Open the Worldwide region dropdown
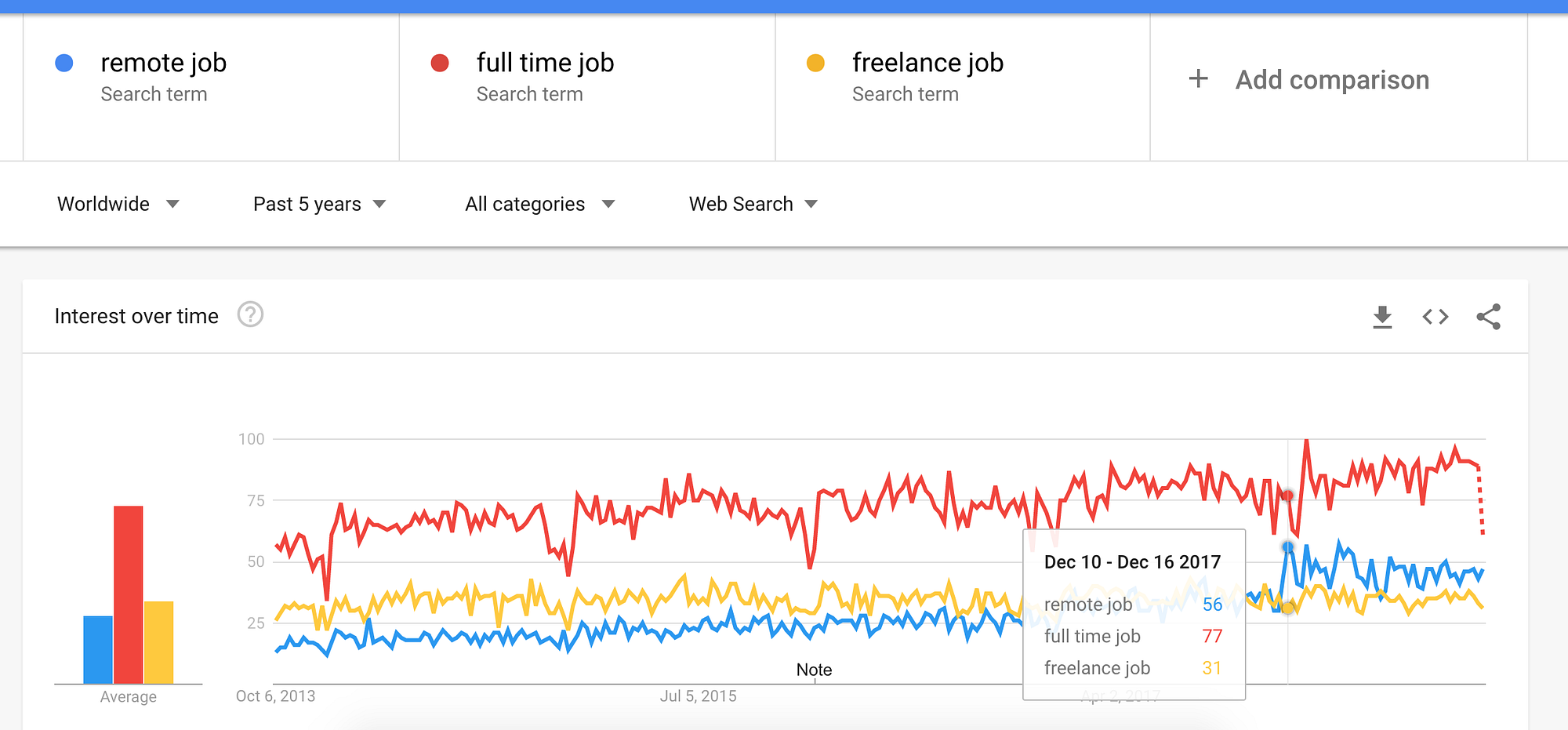Image resolution: width=1568 pixels, height=730 pixels. click(118, 205)
